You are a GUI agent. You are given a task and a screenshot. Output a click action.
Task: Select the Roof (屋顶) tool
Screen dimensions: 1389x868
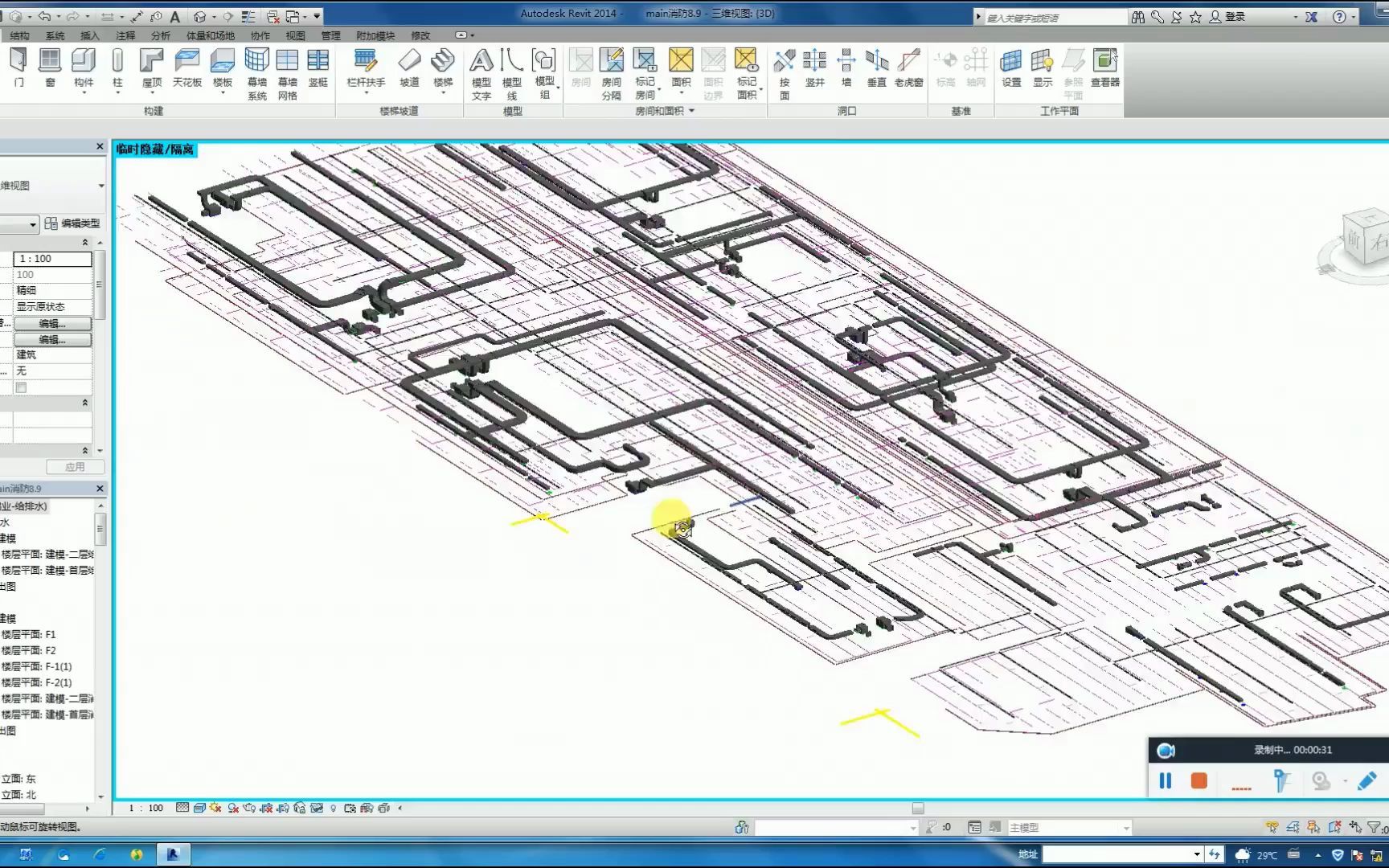151,69
